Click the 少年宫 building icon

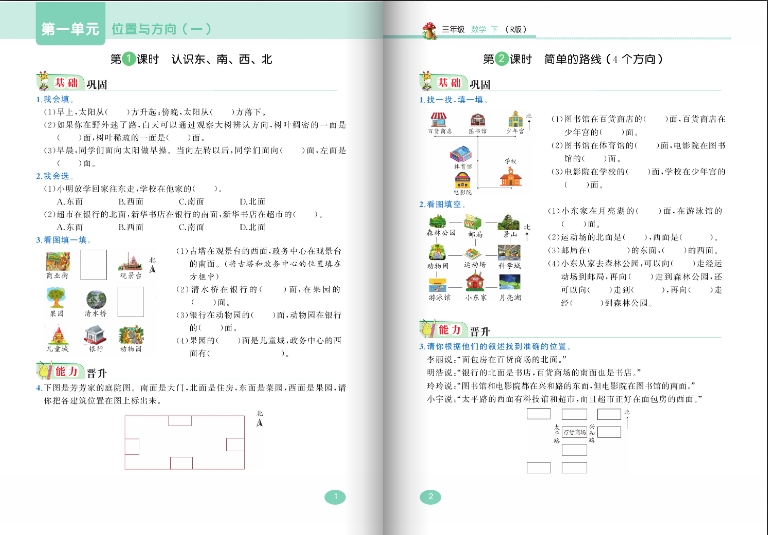(514, 119)
